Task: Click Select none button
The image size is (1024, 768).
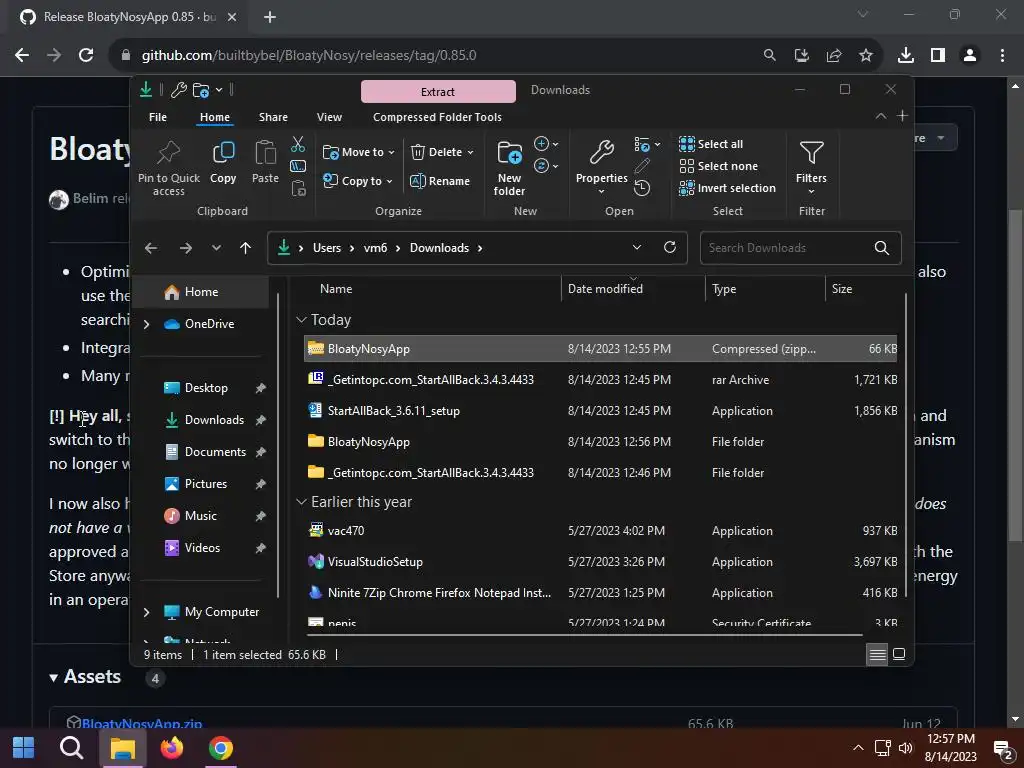Action: point(718,166)
